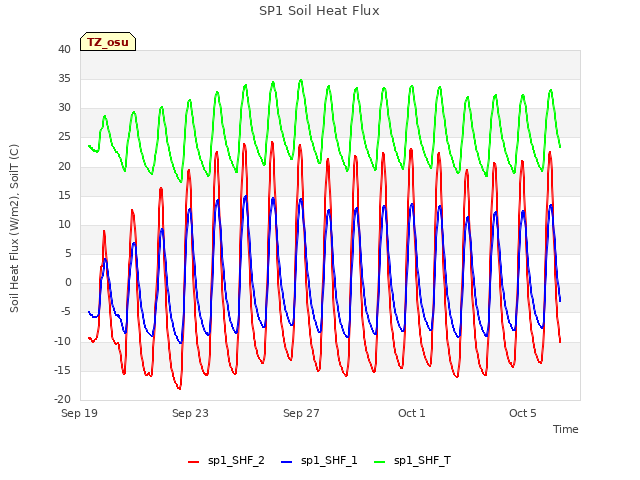Image resolution: width=640 pixels, height=480 pixels.
Task: Click the 20 y-axis tick label
Action: (x=64, y=166)
